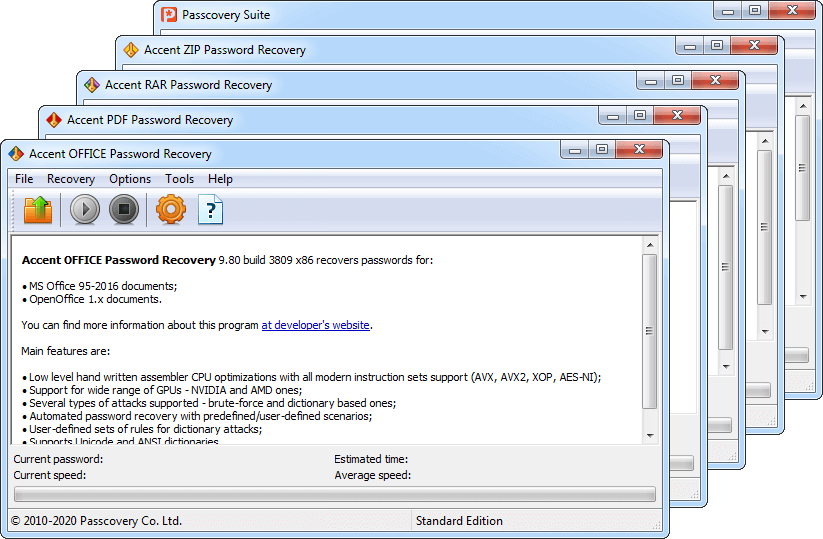Click the "Current password:" label
The width and height of the screenshot is (823, 539).
click(58, 459)
